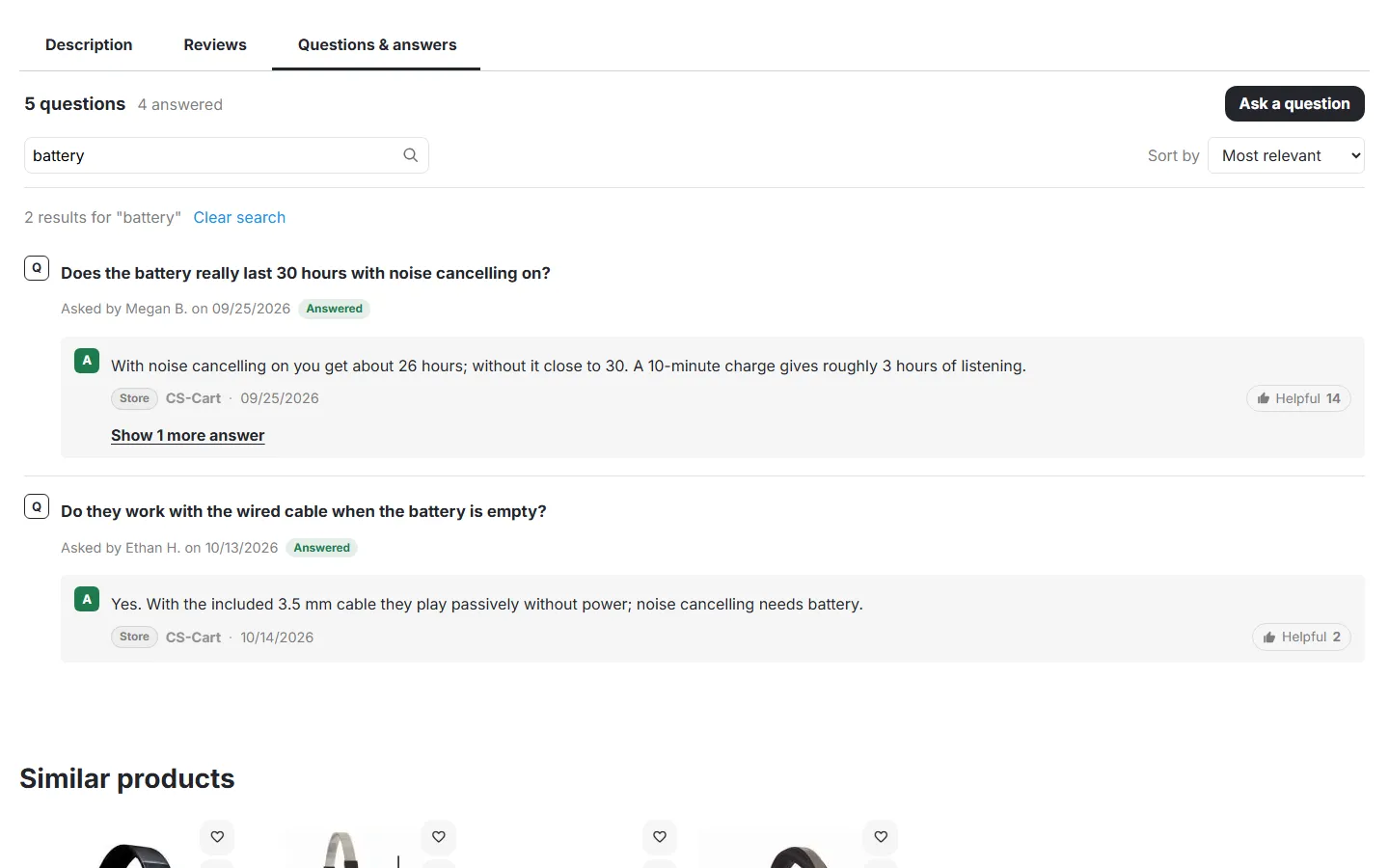This screenshot has width=1389, height=868.
Task: Click the heart icon on the fourth similar product
Action: [x=881, y=836]
